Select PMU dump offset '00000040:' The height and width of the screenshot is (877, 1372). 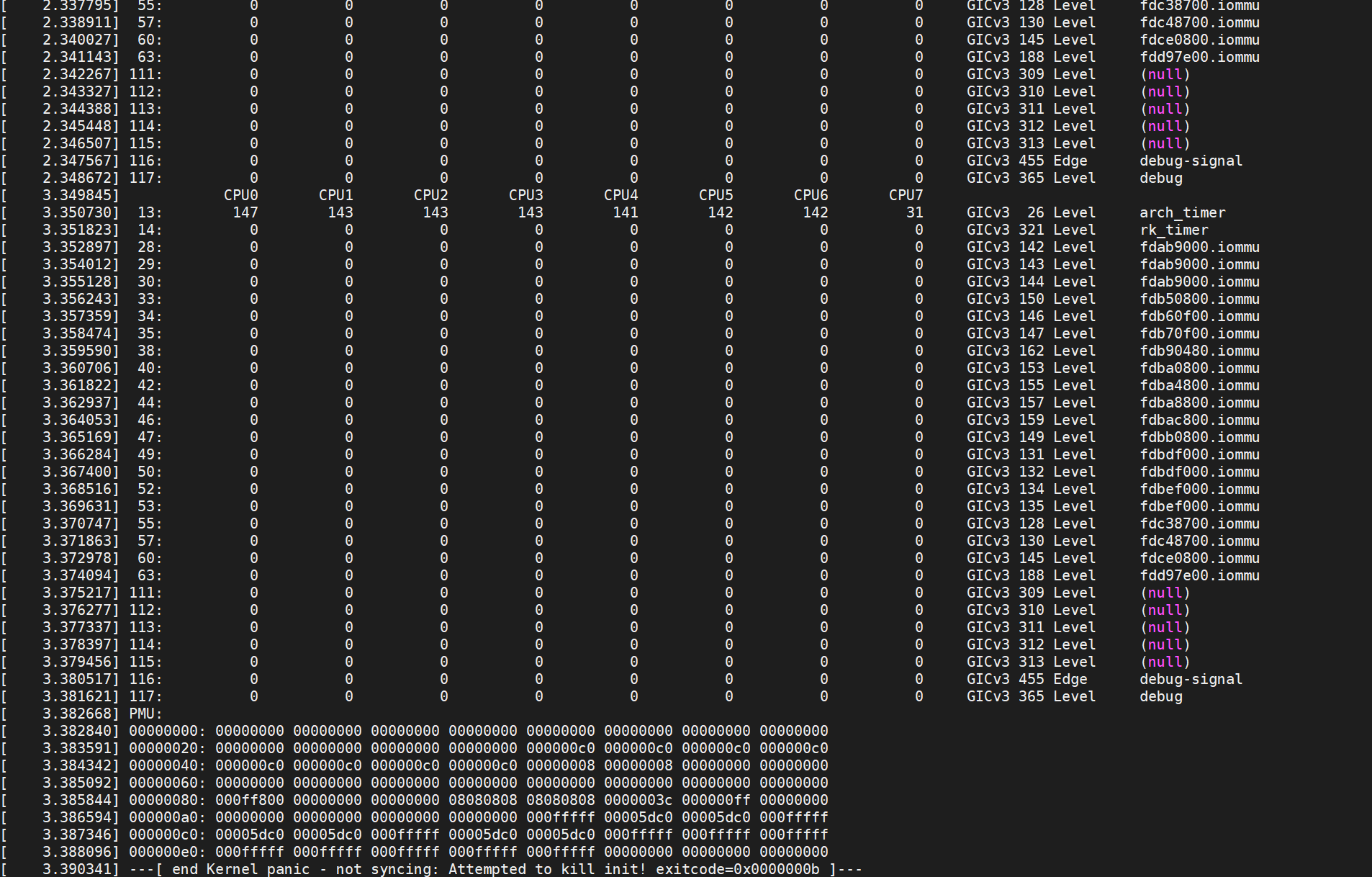point(167,765)
